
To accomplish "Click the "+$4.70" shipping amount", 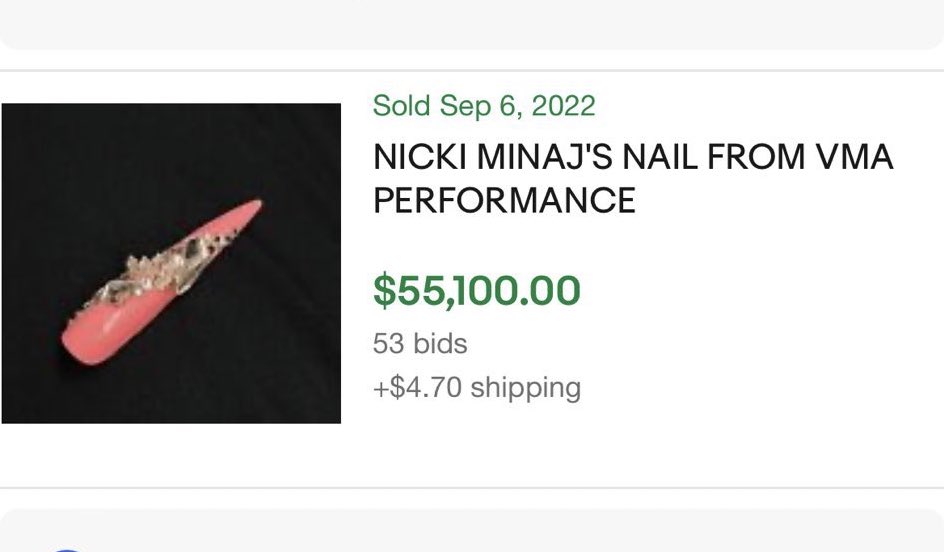I will pyautogui.click(x=417, y=387).
